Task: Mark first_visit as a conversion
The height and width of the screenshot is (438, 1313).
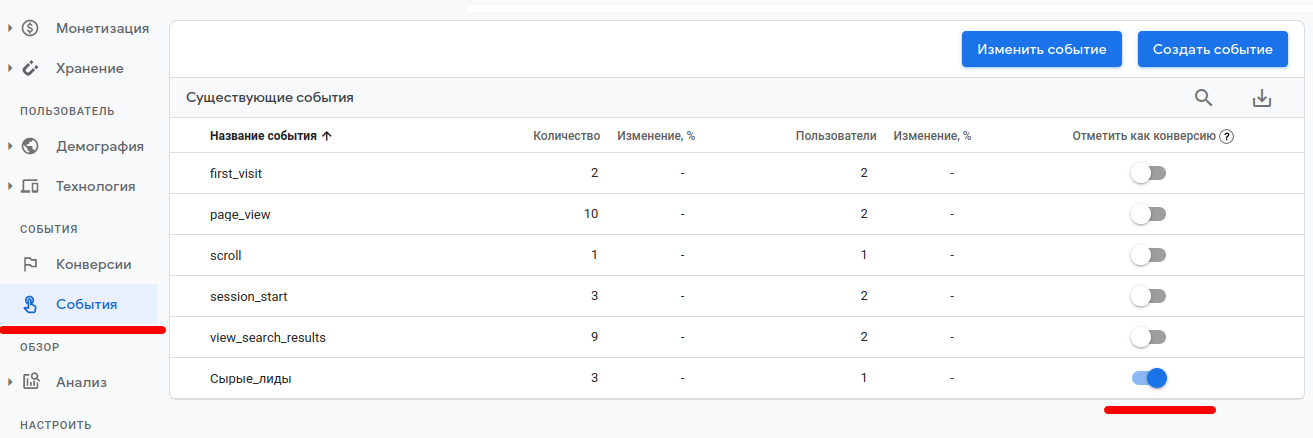Action: pyautogui.click(x=1148, y=174)
